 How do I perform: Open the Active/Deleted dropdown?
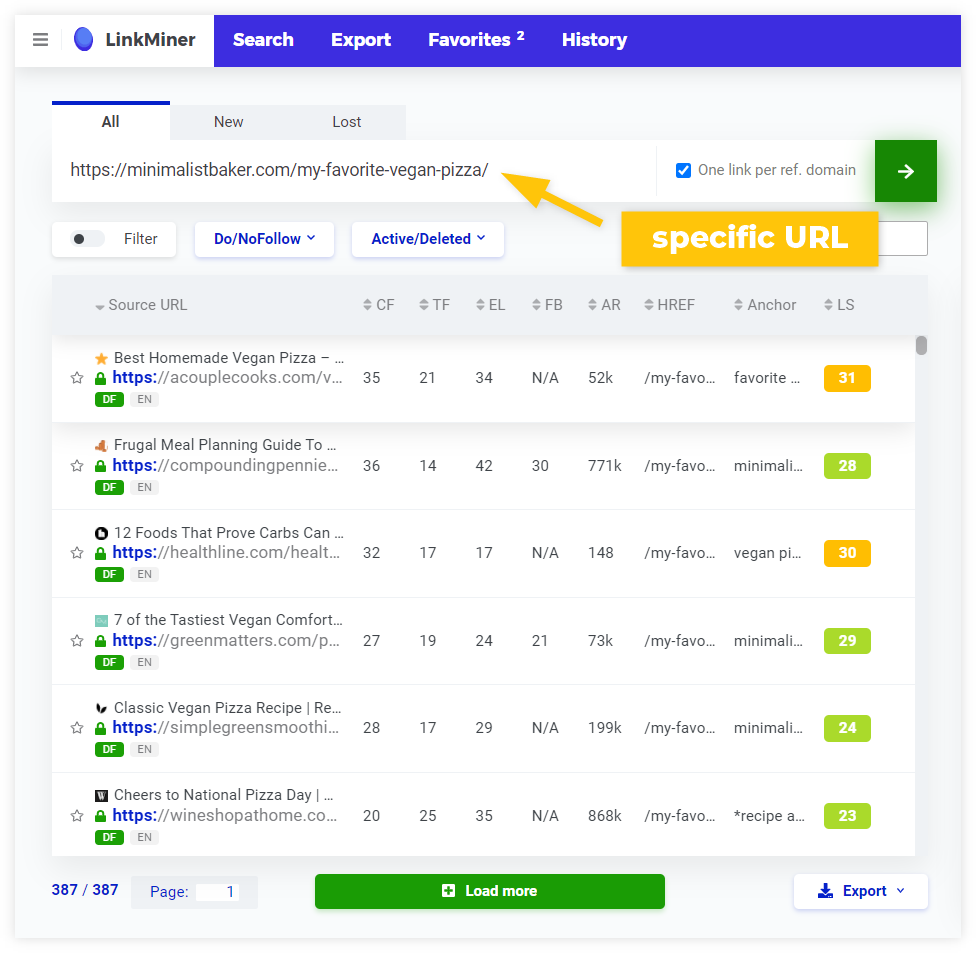[428, 239]
